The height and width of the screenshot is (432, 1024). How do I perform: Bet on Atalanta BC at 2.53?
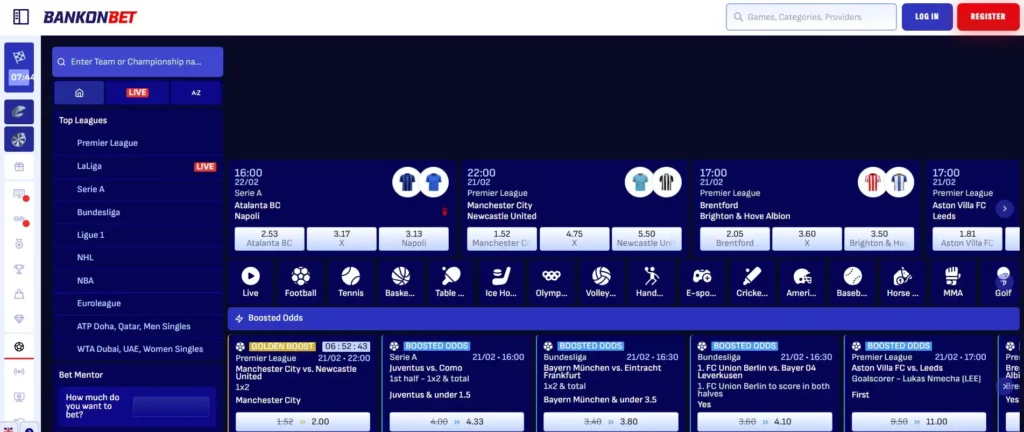pos(269,239)
